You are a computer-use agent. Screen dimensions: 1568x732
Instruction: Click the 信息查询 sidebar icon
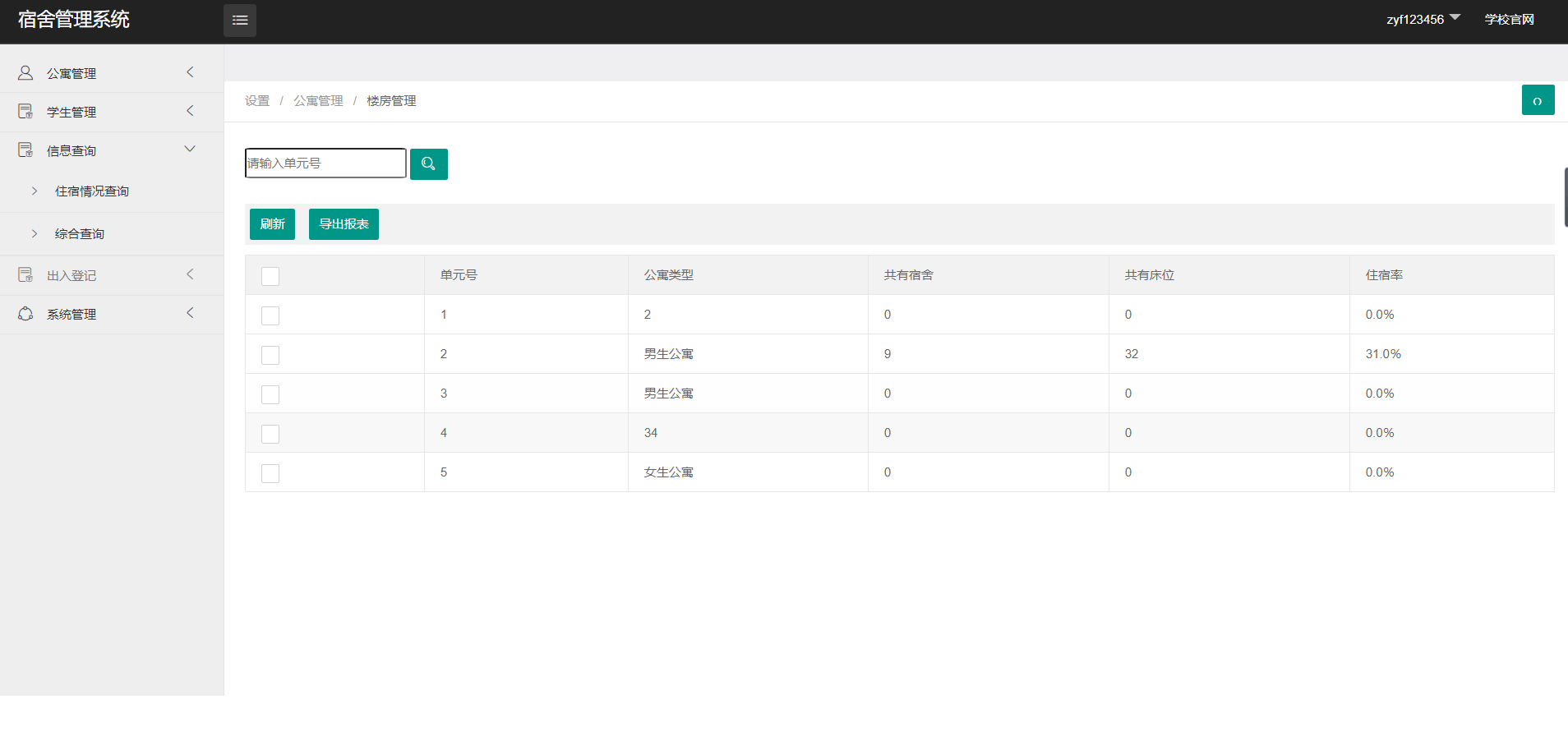click(x=25, y=150)
